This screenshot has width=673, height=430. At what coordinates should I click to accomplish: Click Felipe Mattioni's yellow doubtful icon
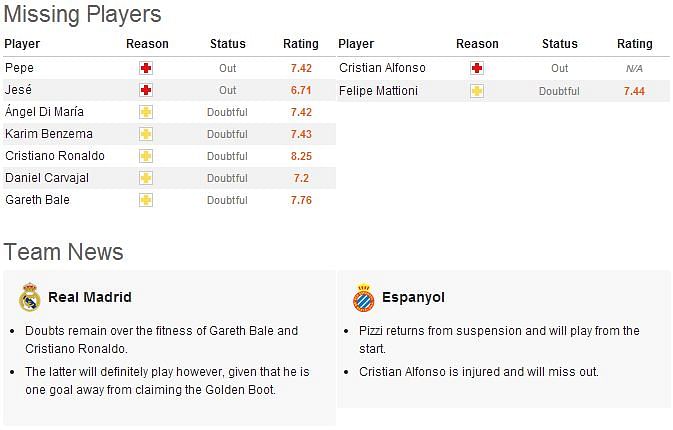(477, 91)
